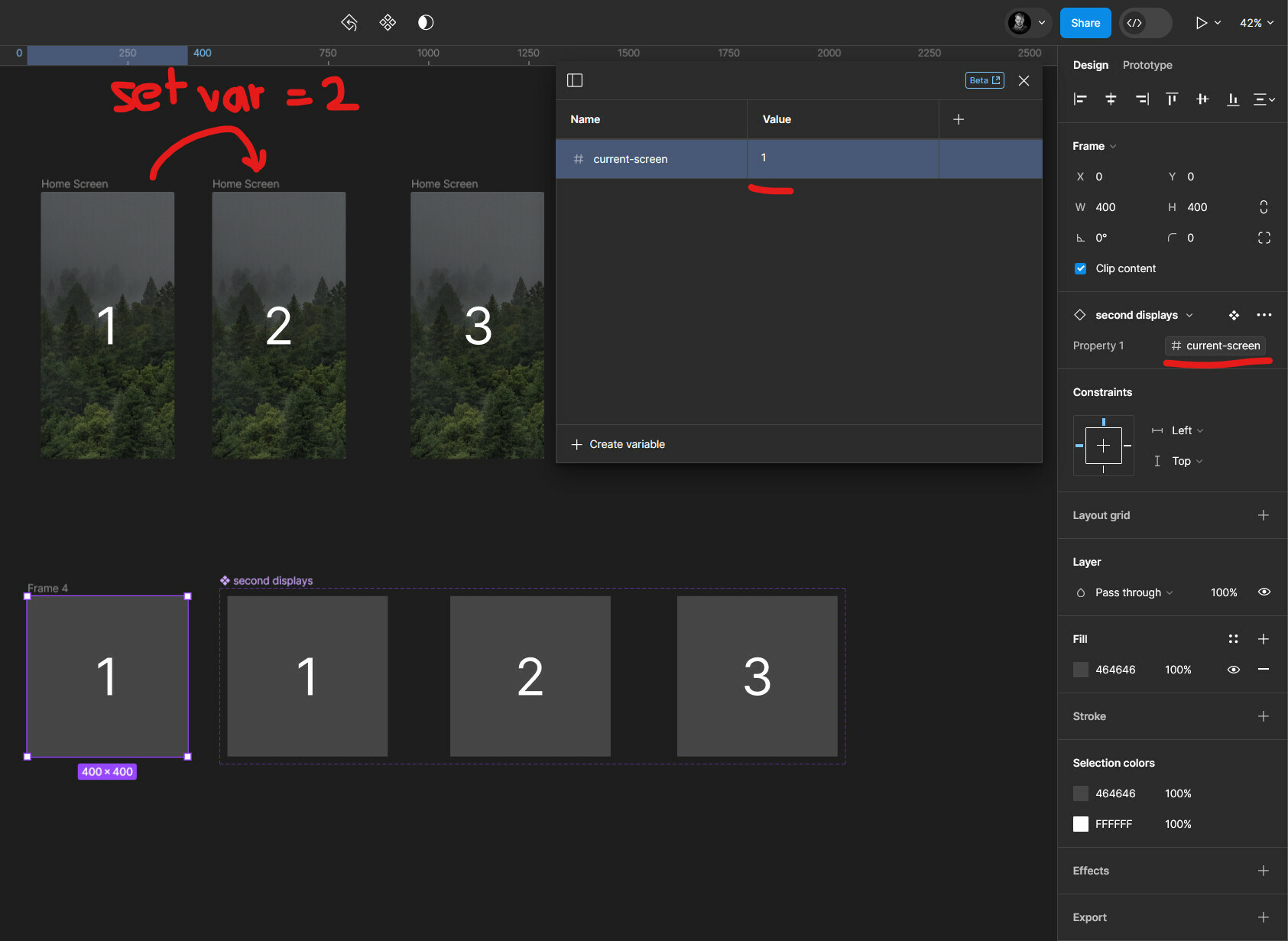
Task: Open the second displays instance dropdown
Action: click(1144, 315)
